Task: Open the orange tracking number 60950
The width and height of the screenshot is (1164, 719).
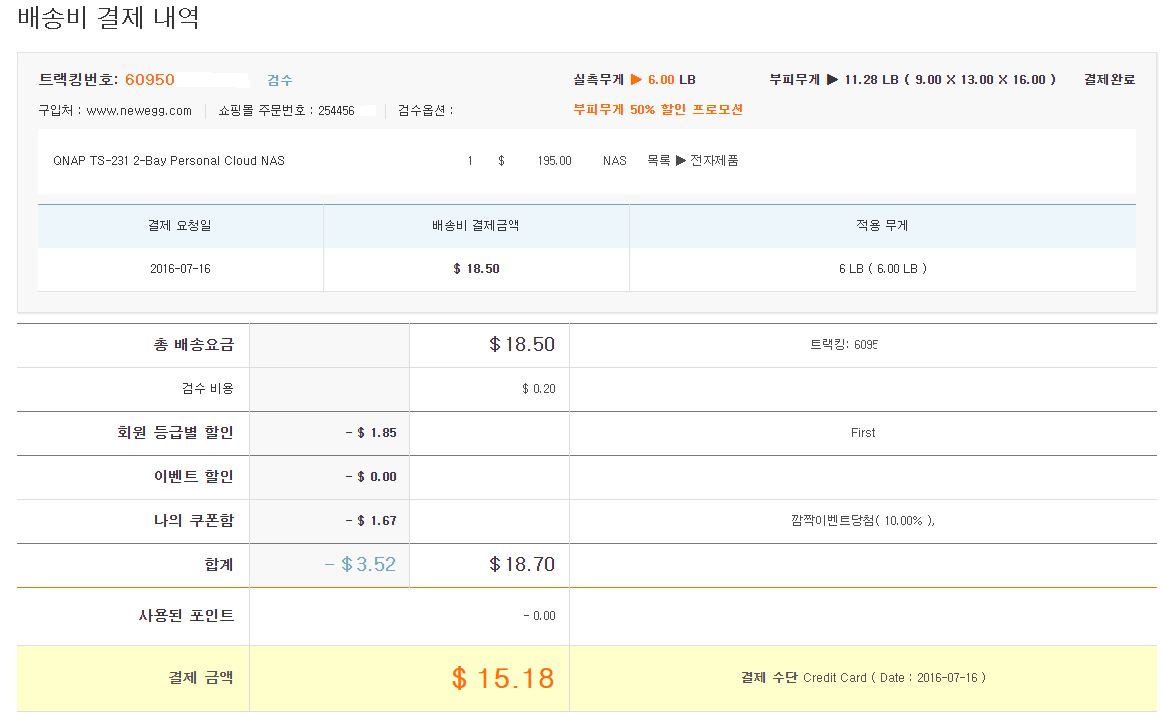Action: point(150,80)
